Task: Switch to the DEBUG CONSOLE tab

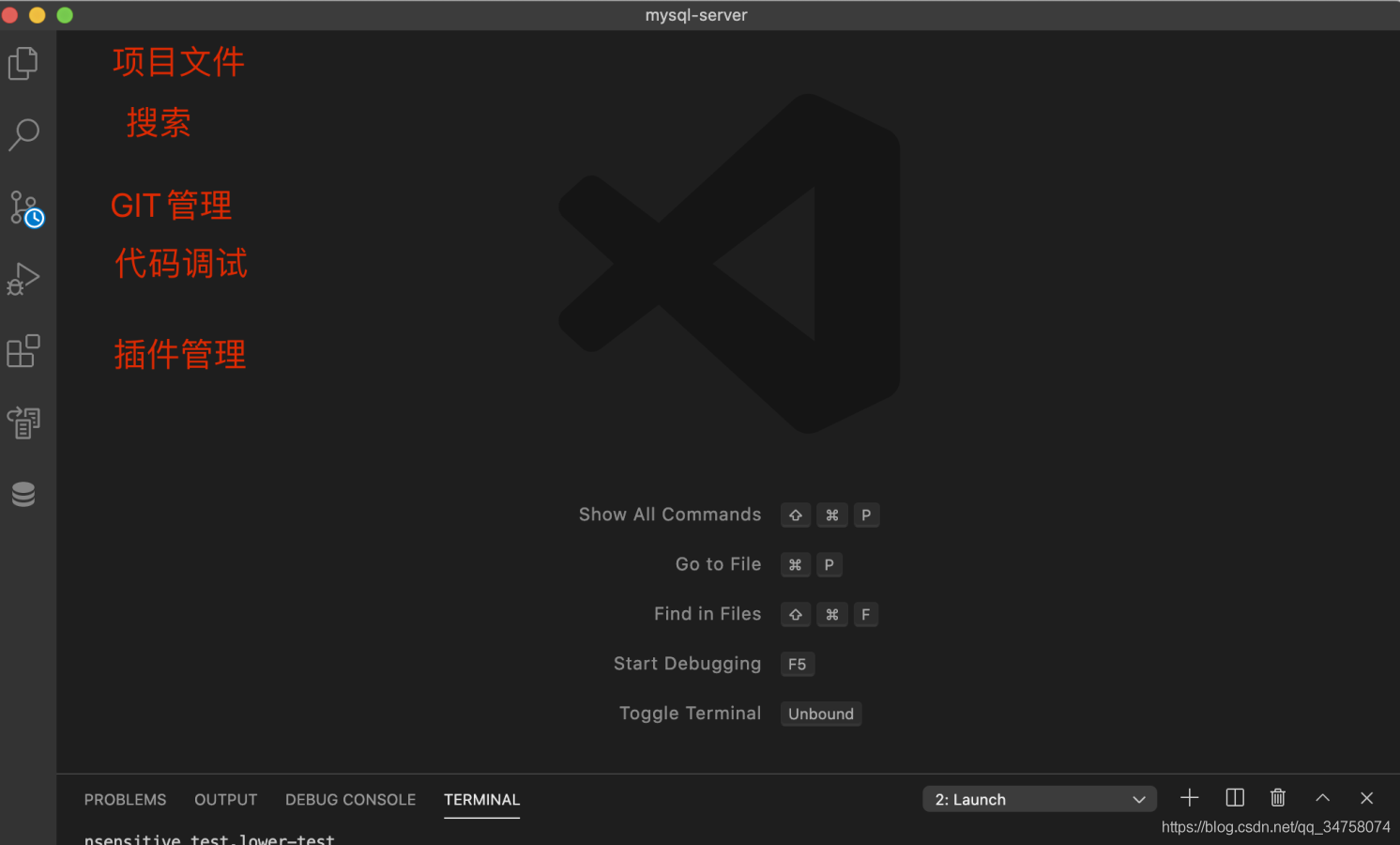Action: coord(351,800)
